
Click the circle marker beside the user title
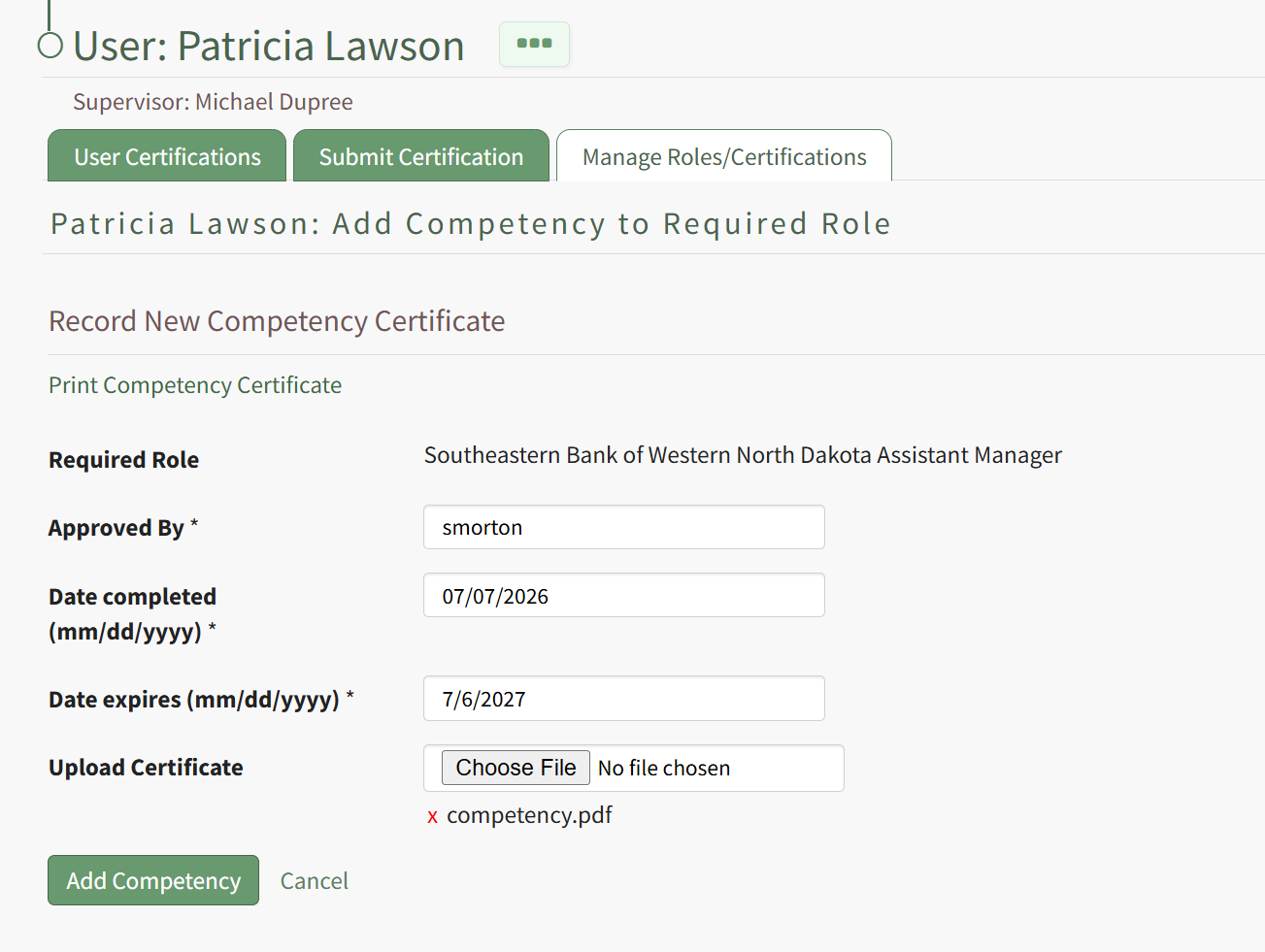point(50,45)
